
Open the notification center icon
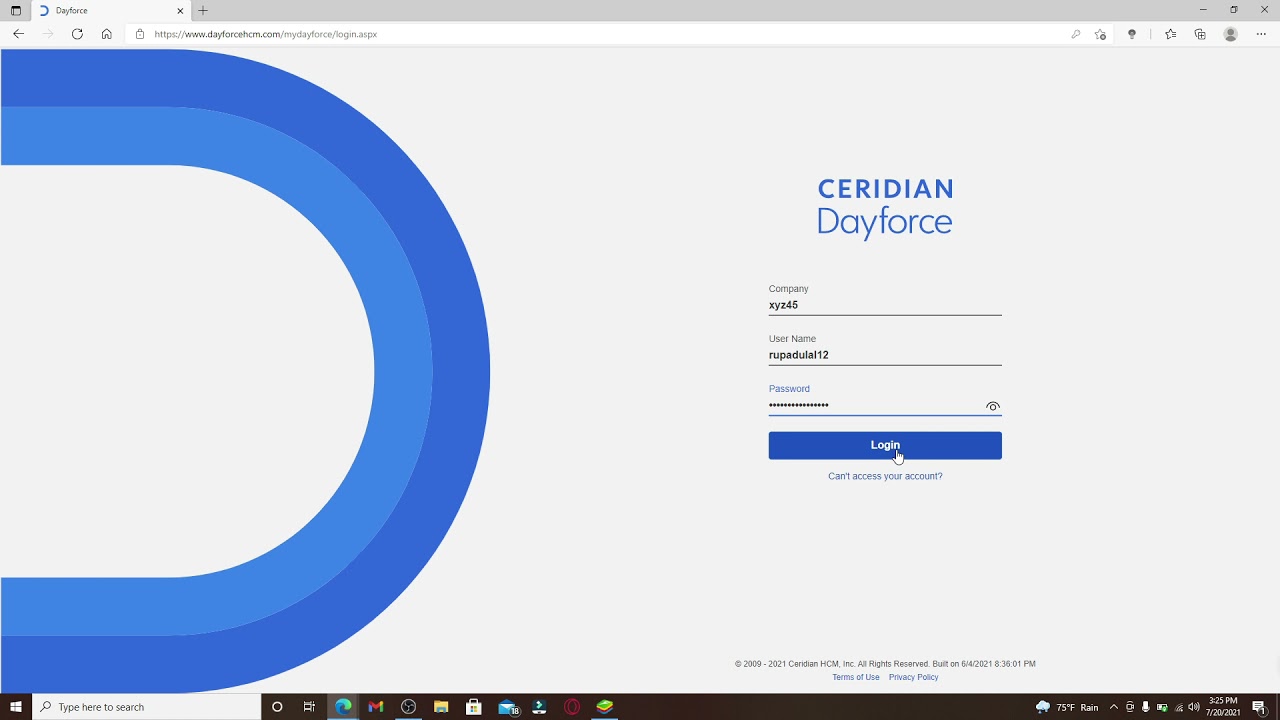(x=1260, y=707)
